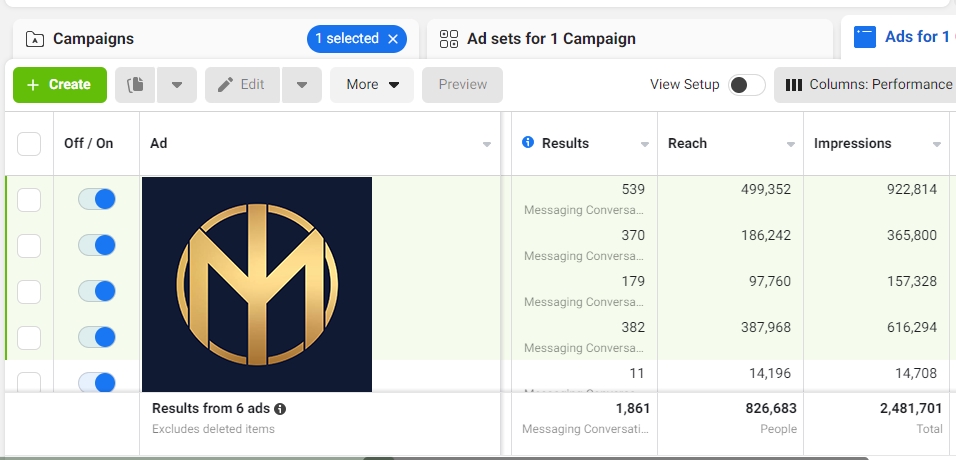Click the total Reach value 826,683
Image resolution: width=956 pixels, height=460 pixels.
pyautogui.click(x=771, y=408)
